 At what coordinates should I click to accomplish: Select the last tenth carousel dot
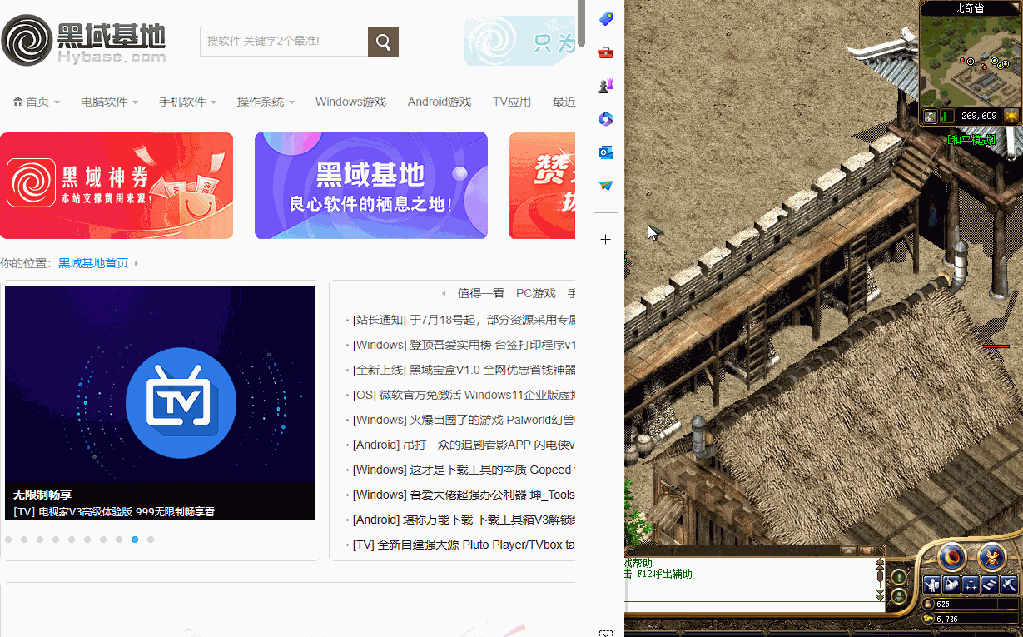coord(150,539)
